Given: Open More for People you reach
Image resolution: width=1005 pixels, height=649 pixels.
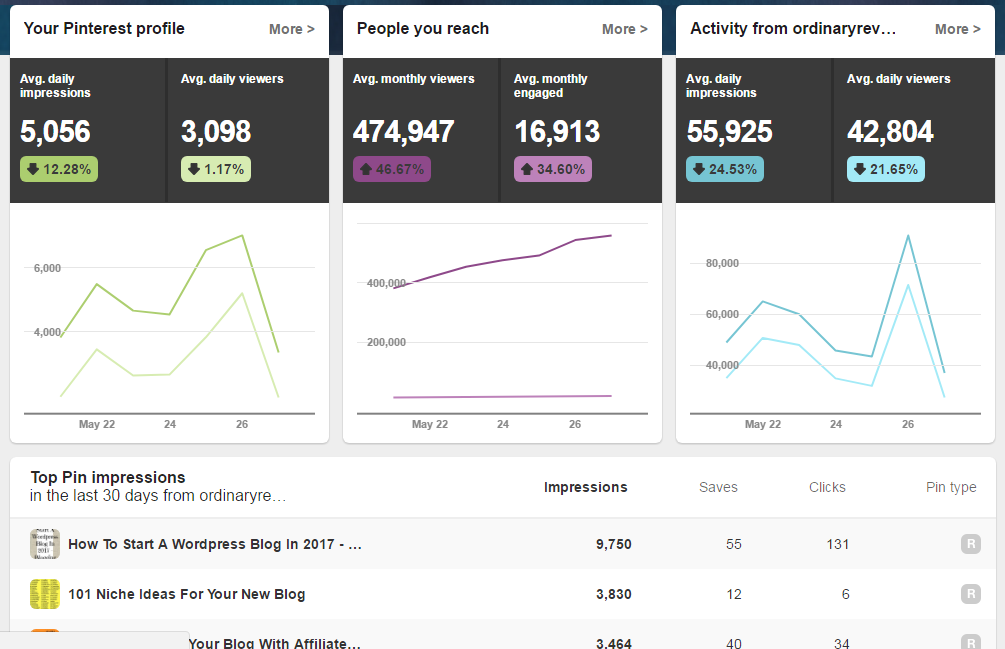Looking at the screenshot, I should pyautogui.click(x=624, y=29).
